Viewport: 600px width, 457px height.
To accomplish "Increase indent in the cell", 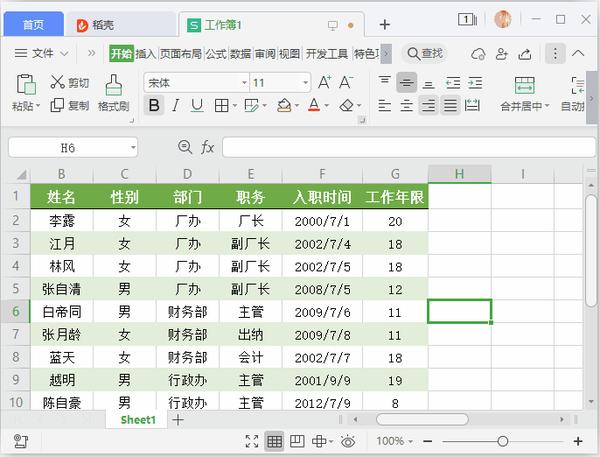I will 475,83.
